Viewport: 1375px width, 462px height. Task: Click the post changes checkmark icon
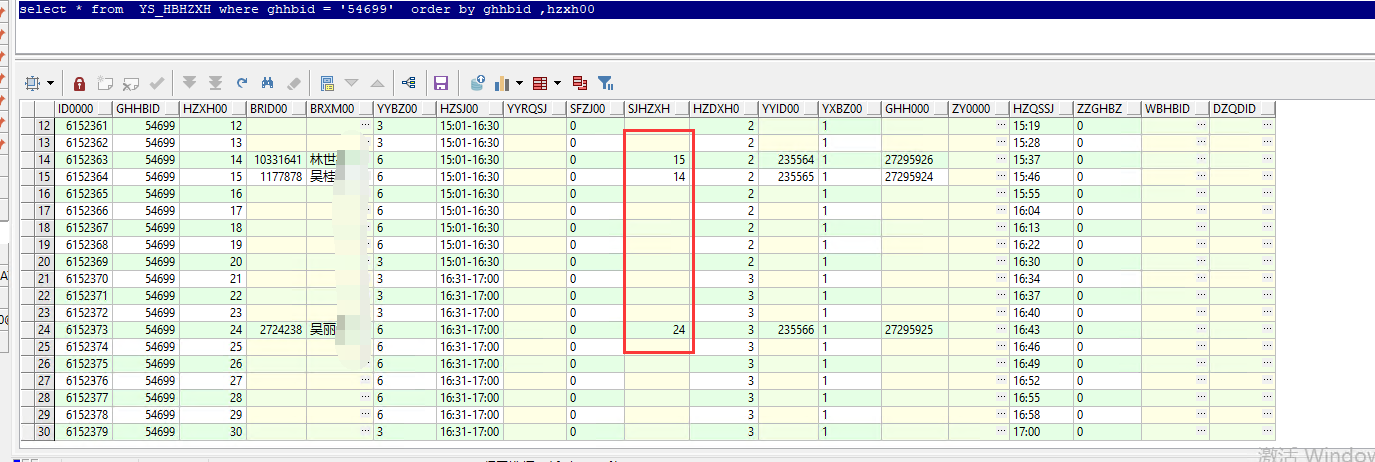tap(156, 83)
